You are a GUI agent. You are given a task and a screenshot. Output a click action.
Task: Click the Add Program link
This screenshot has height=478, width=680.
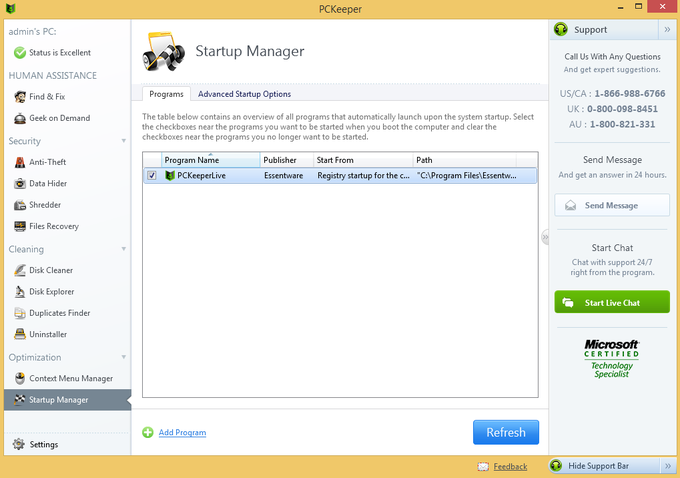click(x=182, y=432)
